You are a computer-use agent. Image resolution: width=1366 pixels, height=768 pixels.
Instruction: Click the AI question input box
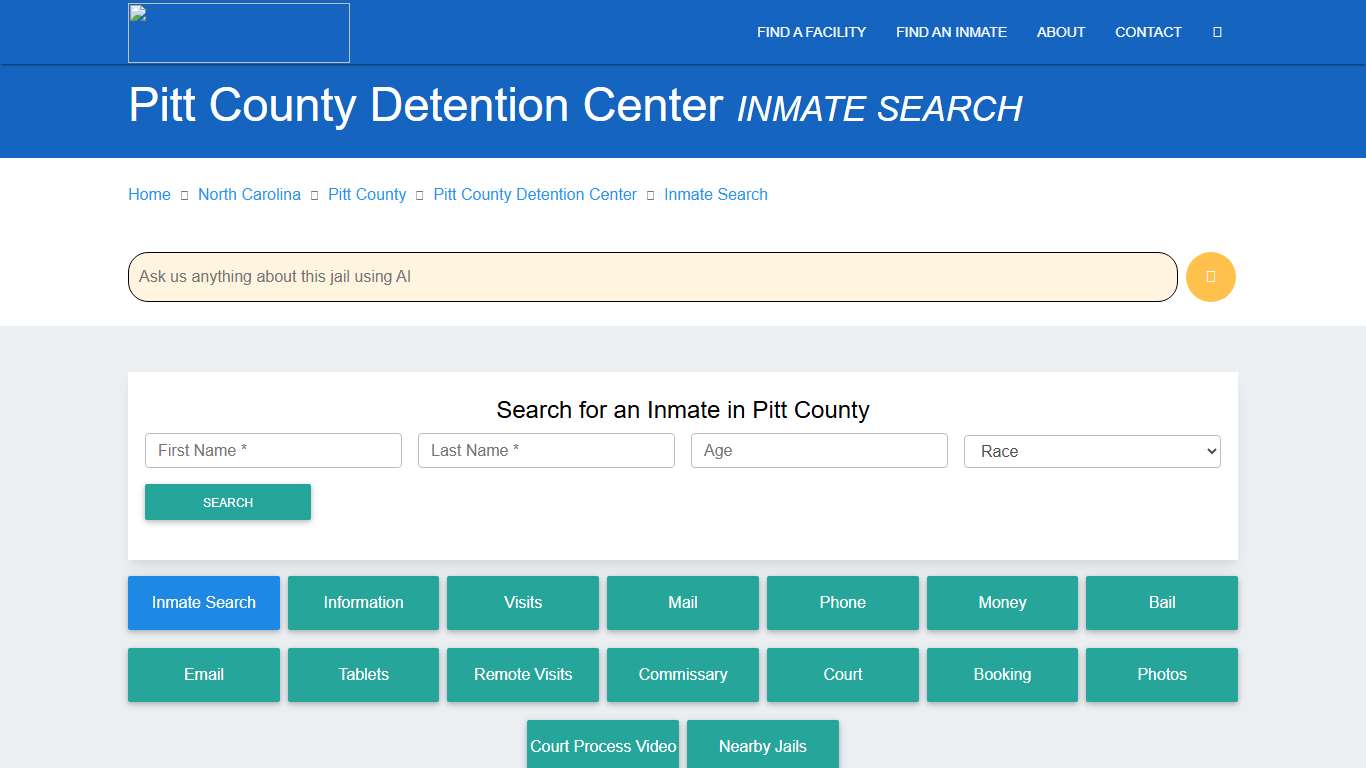click(x=651, y=277)
